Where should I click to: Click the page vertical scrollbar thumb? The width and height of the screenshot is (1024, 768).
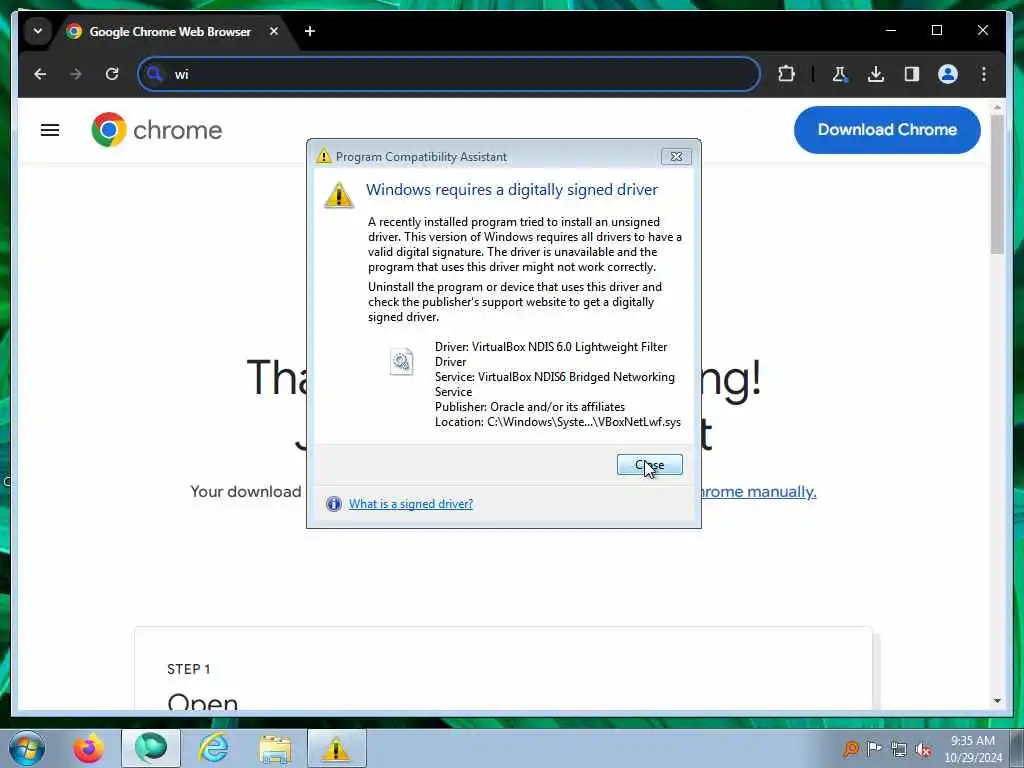(x=997, y=184)
